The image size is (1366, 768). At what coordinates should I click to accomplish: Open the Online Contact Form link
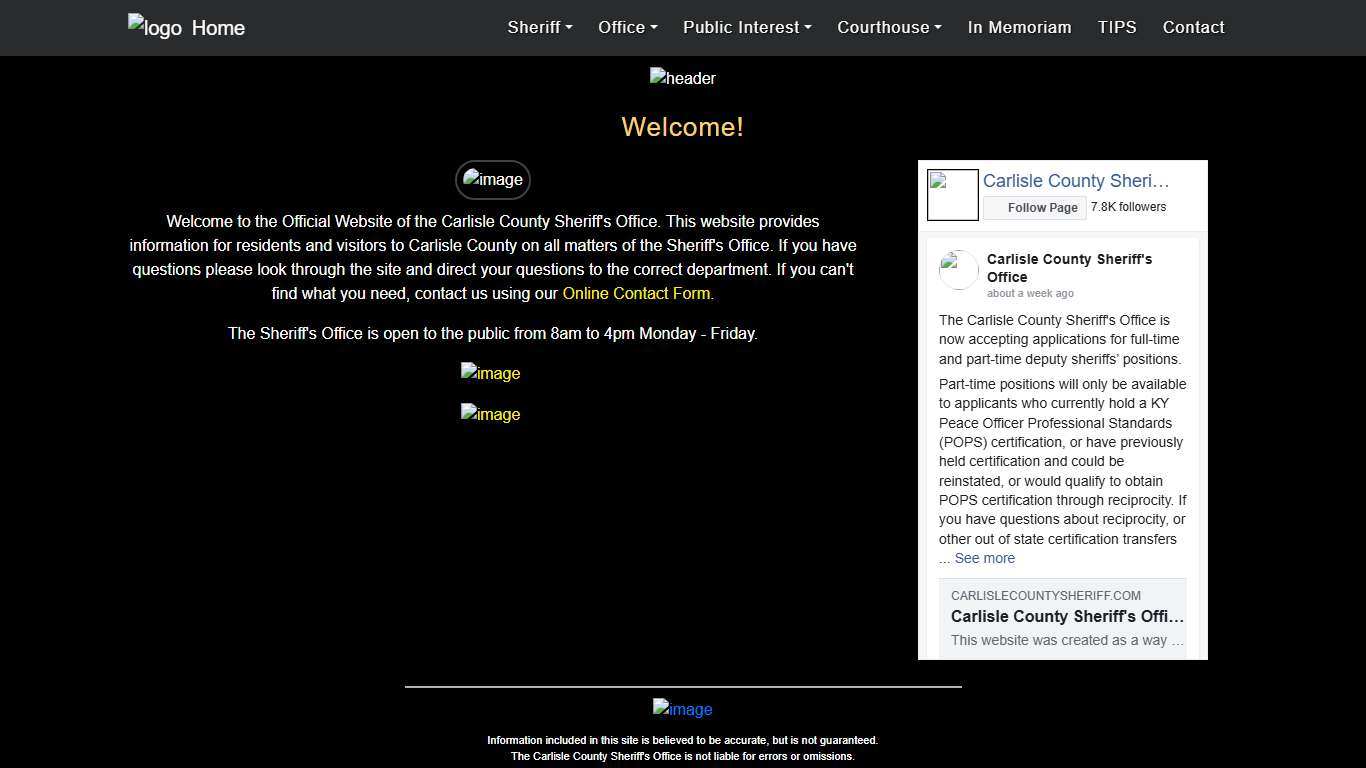pyautogui.click(x=636, y=293)
